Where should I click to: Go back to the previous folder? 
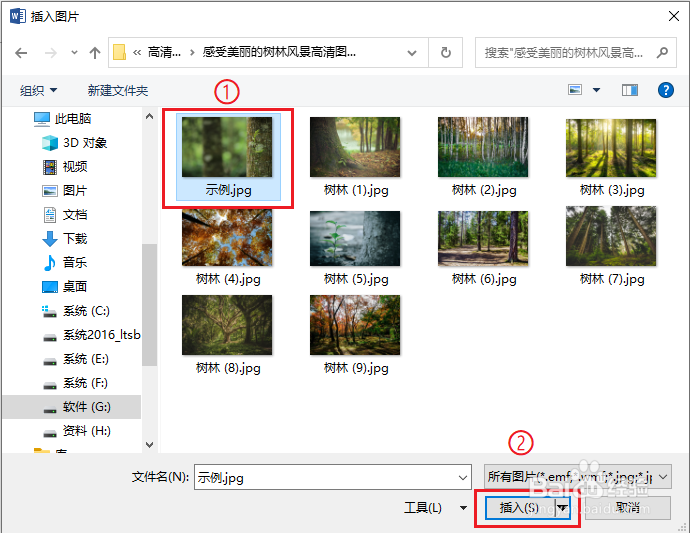21,53
